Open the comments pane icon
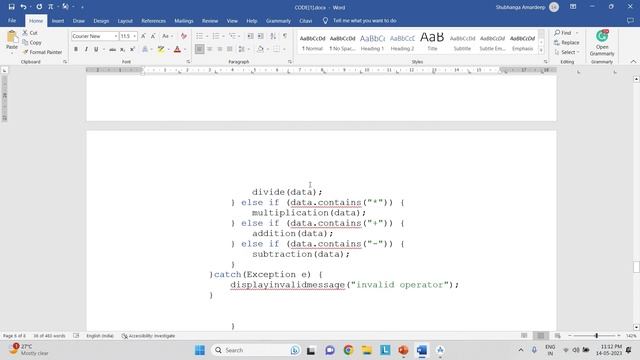This screenshot has width=640, height=360. 630,20
